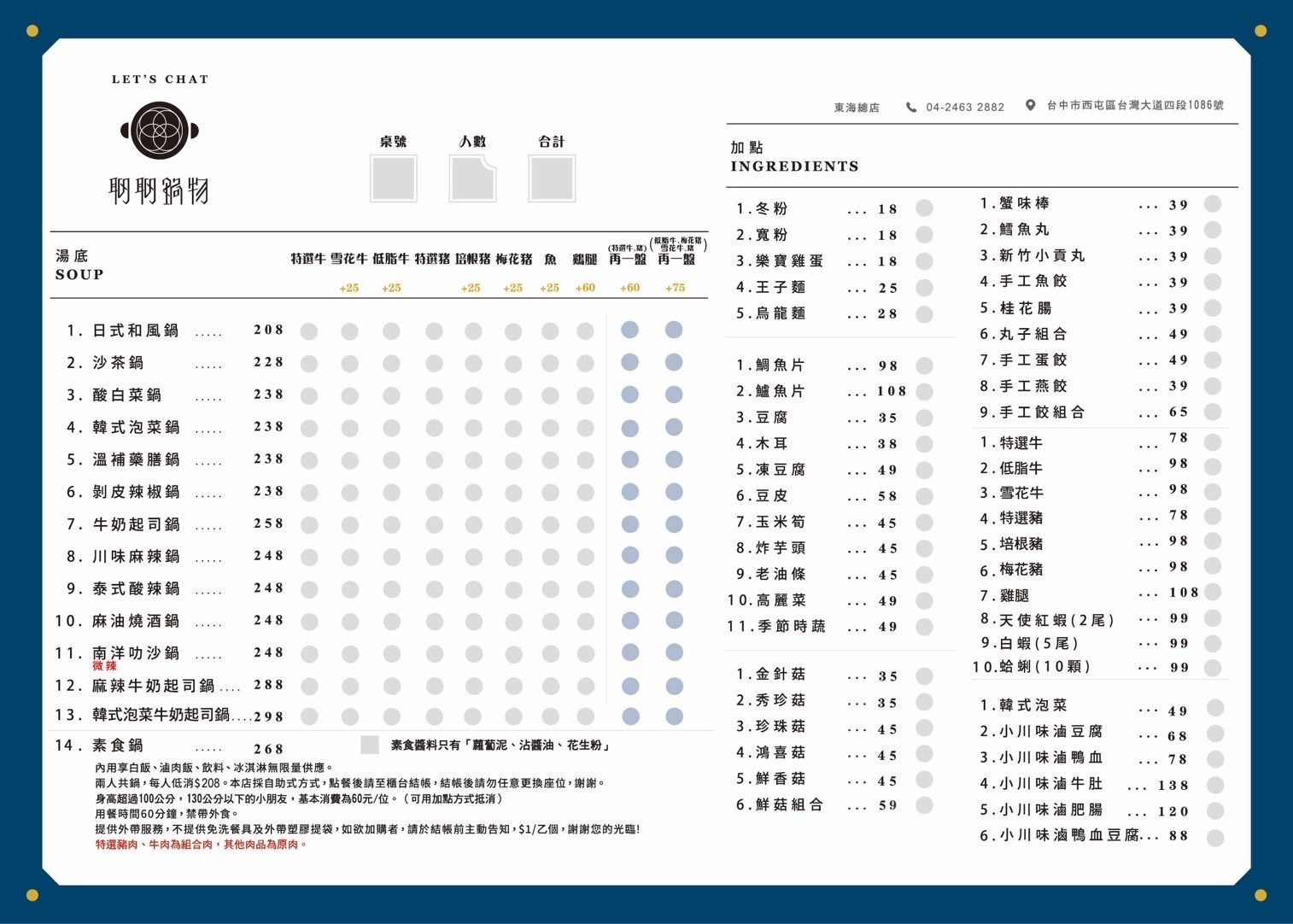Tick the circle next to 冬粉 18

pyautogui.click(x=924, y=208)
